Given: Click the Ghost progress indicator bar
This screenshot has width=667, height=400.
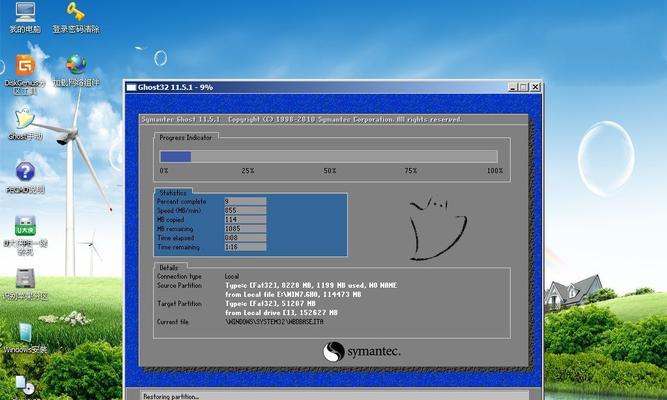Looking at the screenshot, I should click(328, 157).
